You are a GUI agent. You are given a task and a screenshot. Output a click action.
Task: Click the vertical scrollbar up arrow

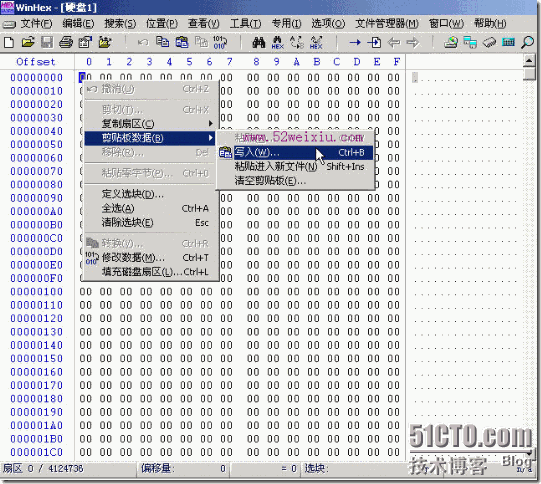[529, 61]
